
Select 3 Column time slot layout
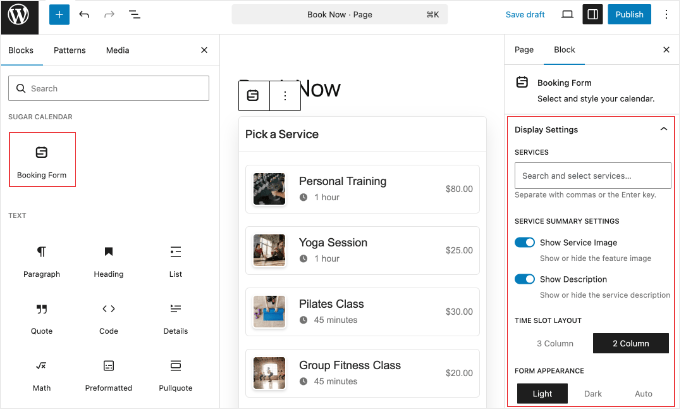554,343
